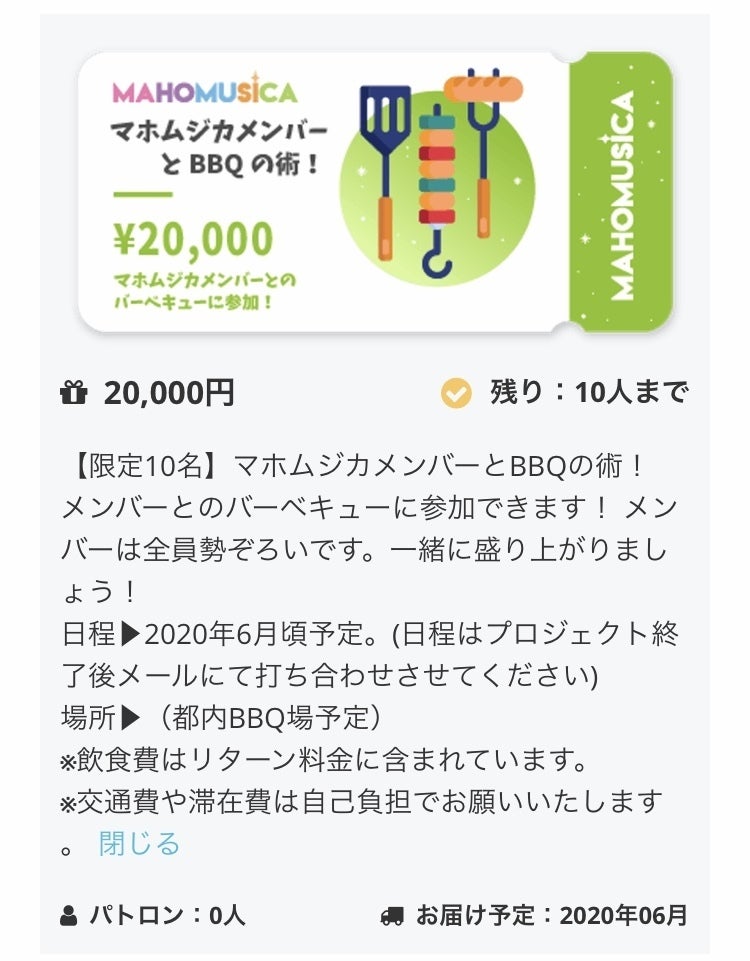The height and width of the screenshot is (961, 750).
Task: Click お届け予定：2020年06月 delivery date
Action: [x=551, y=914]
